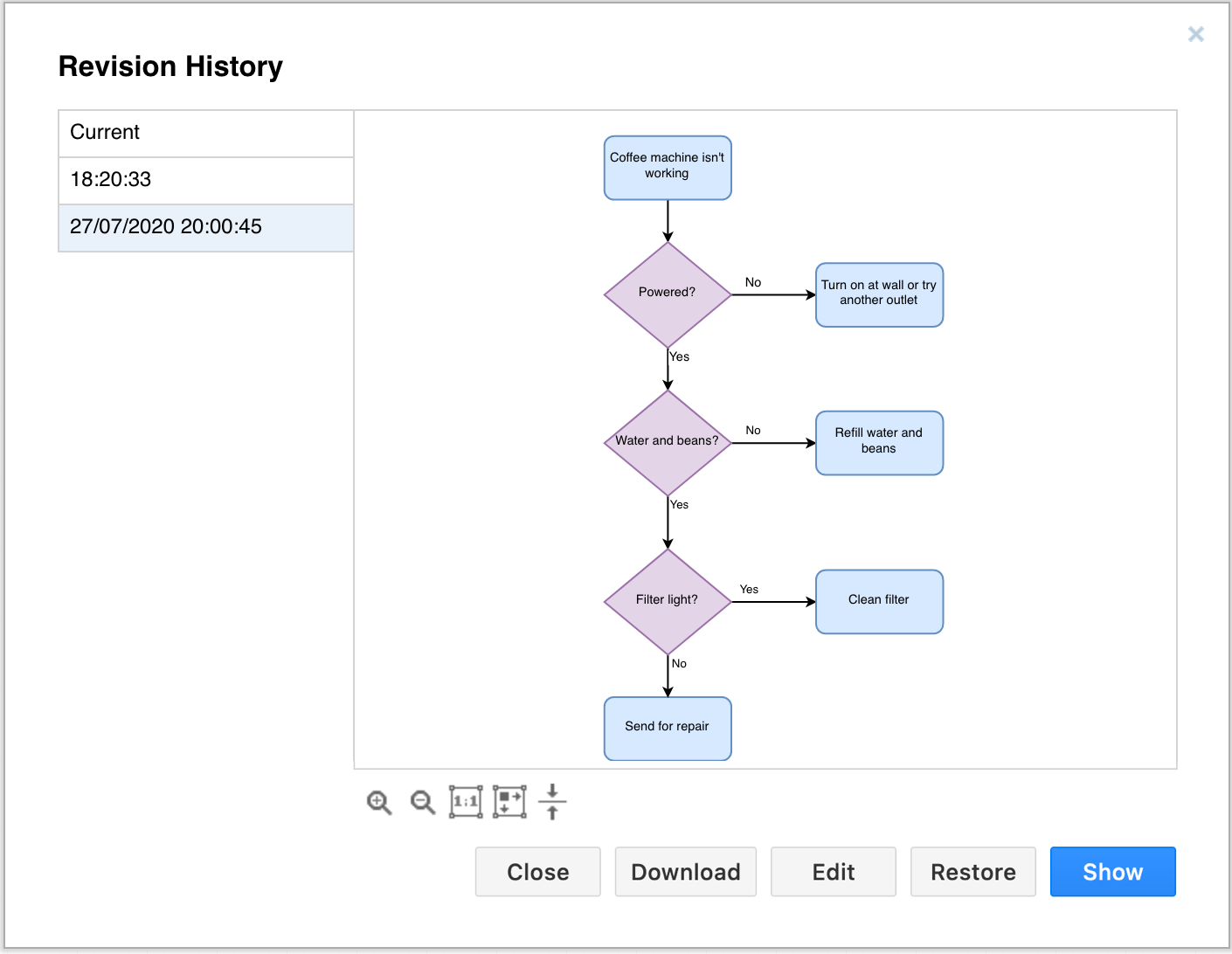Select the Zoom In magnifier icon
This screenshot has height=954, width=1232.
[x=378, y=802]
